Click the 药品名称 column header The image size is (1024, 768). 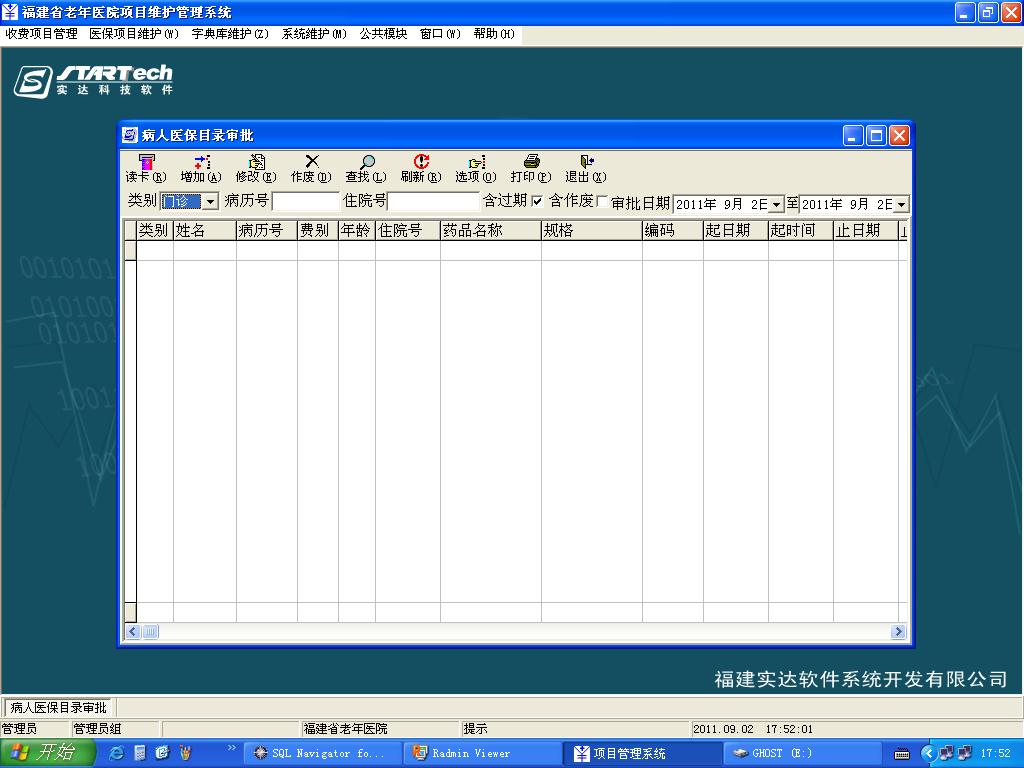490,231
